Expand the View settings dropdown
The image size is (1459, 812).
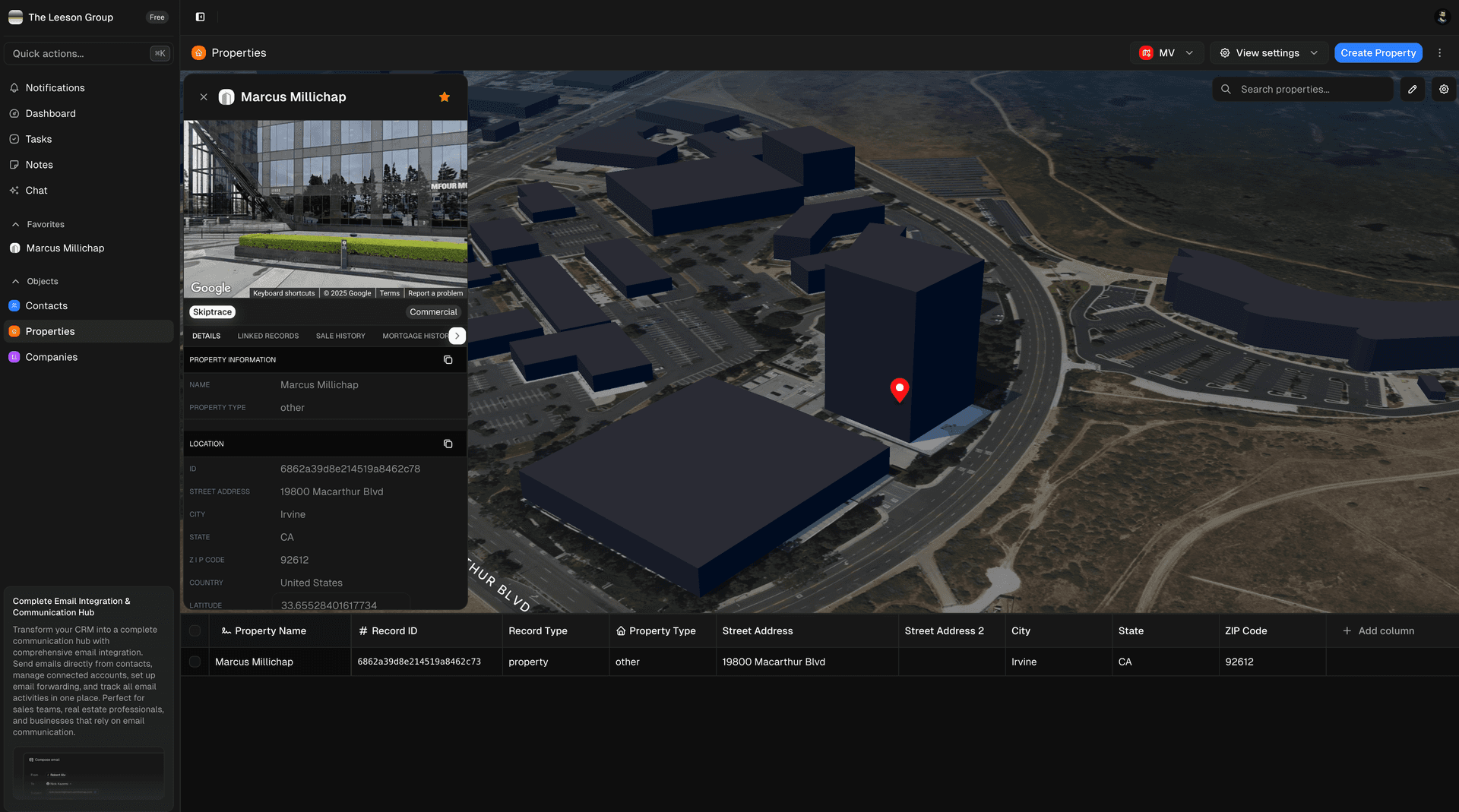point(1268,52)
